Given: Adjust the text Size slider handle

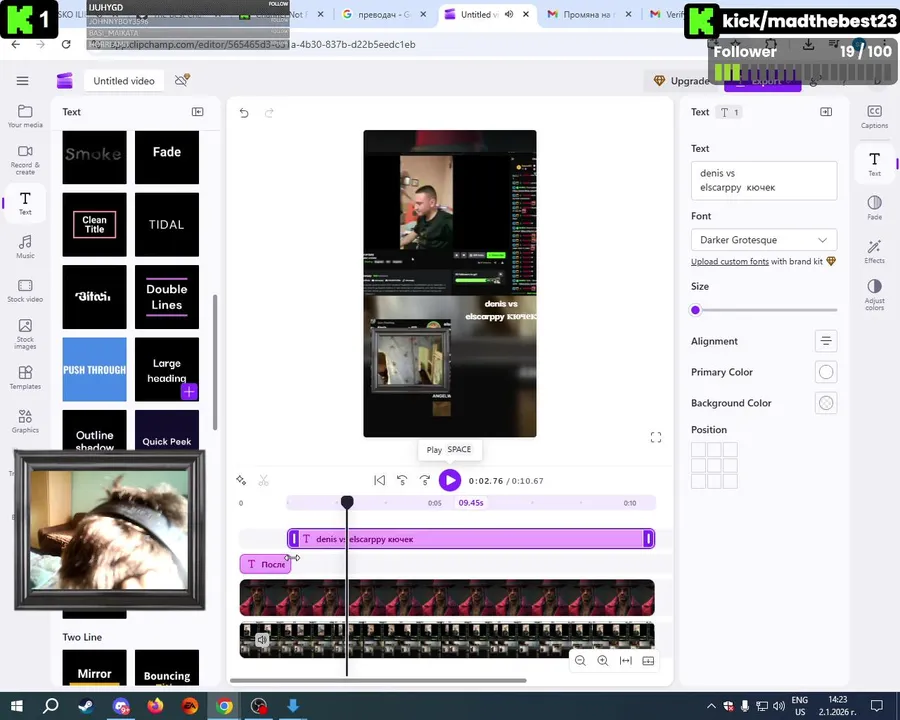Looking at the screenshot, I should coord(696,310).
